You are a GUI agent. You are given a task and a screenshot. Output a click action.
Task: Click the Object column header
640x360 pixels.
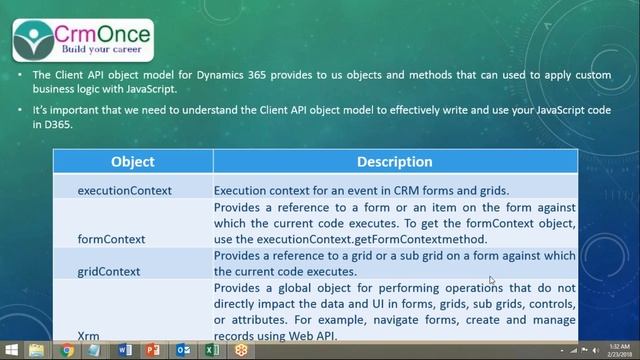click(133, 162)
